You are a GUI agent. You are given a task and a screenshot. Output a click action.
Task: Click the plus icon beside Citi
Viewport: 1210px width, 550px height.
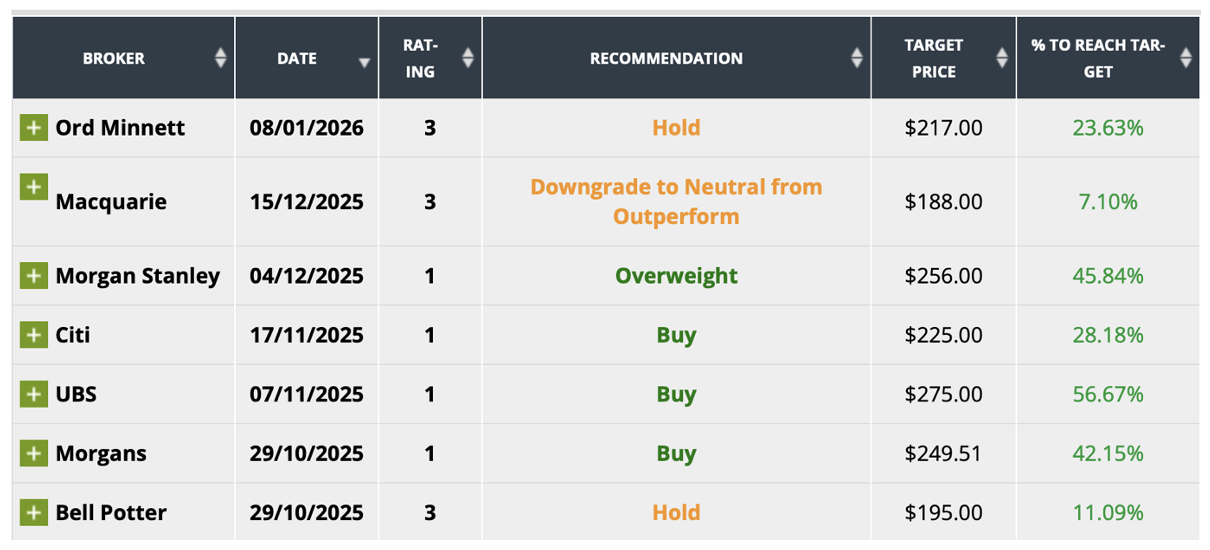[33, 334]
